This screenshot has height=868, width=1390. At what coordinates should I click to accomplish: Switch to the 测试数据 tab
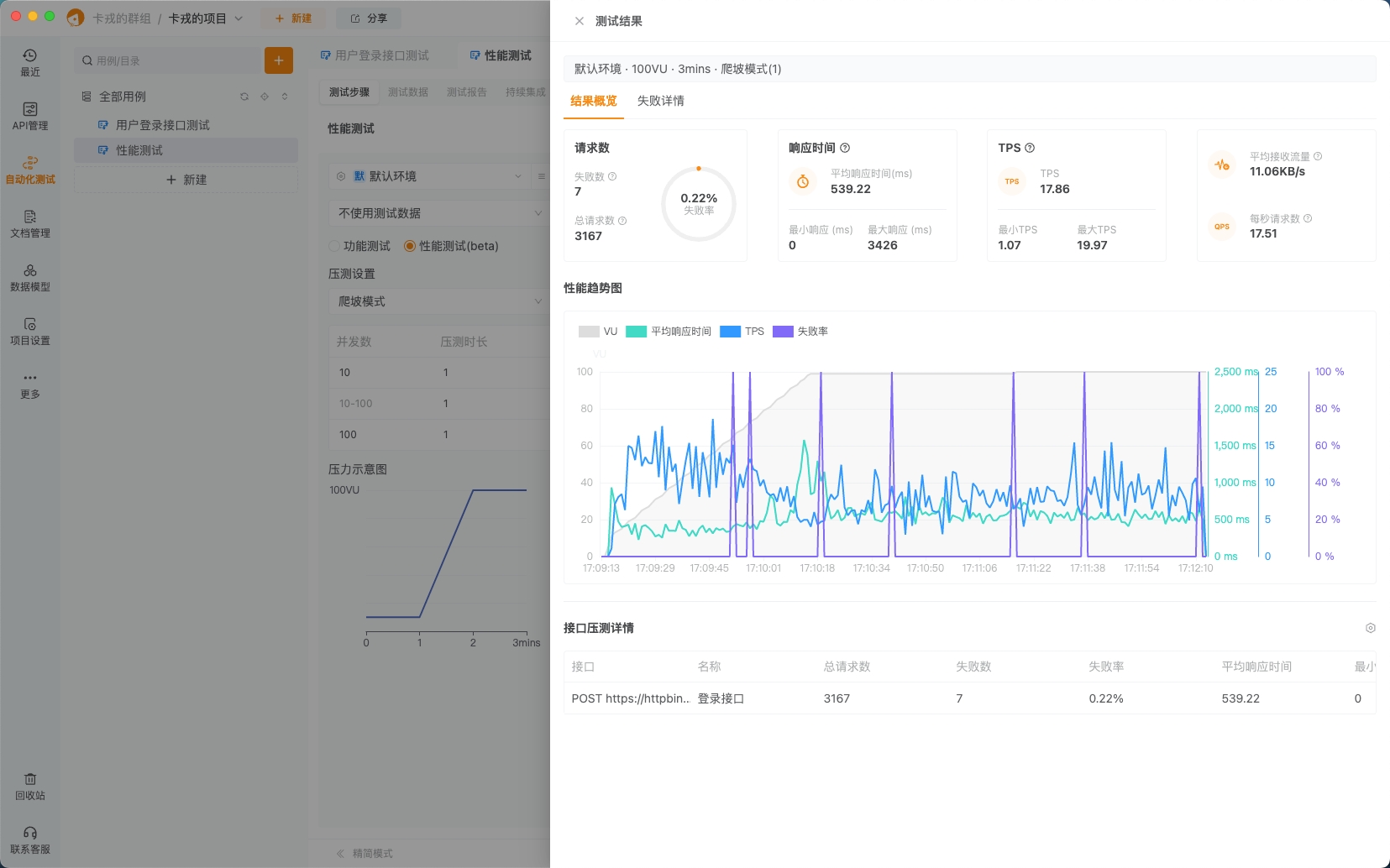click(408, 92)
